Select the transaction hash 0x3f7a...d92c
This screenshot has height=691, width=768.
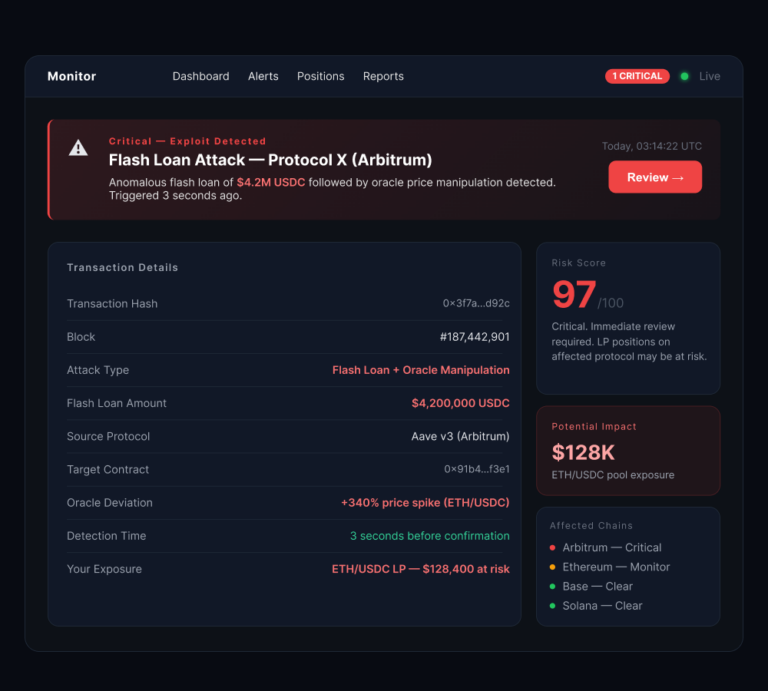pos(476,303)
